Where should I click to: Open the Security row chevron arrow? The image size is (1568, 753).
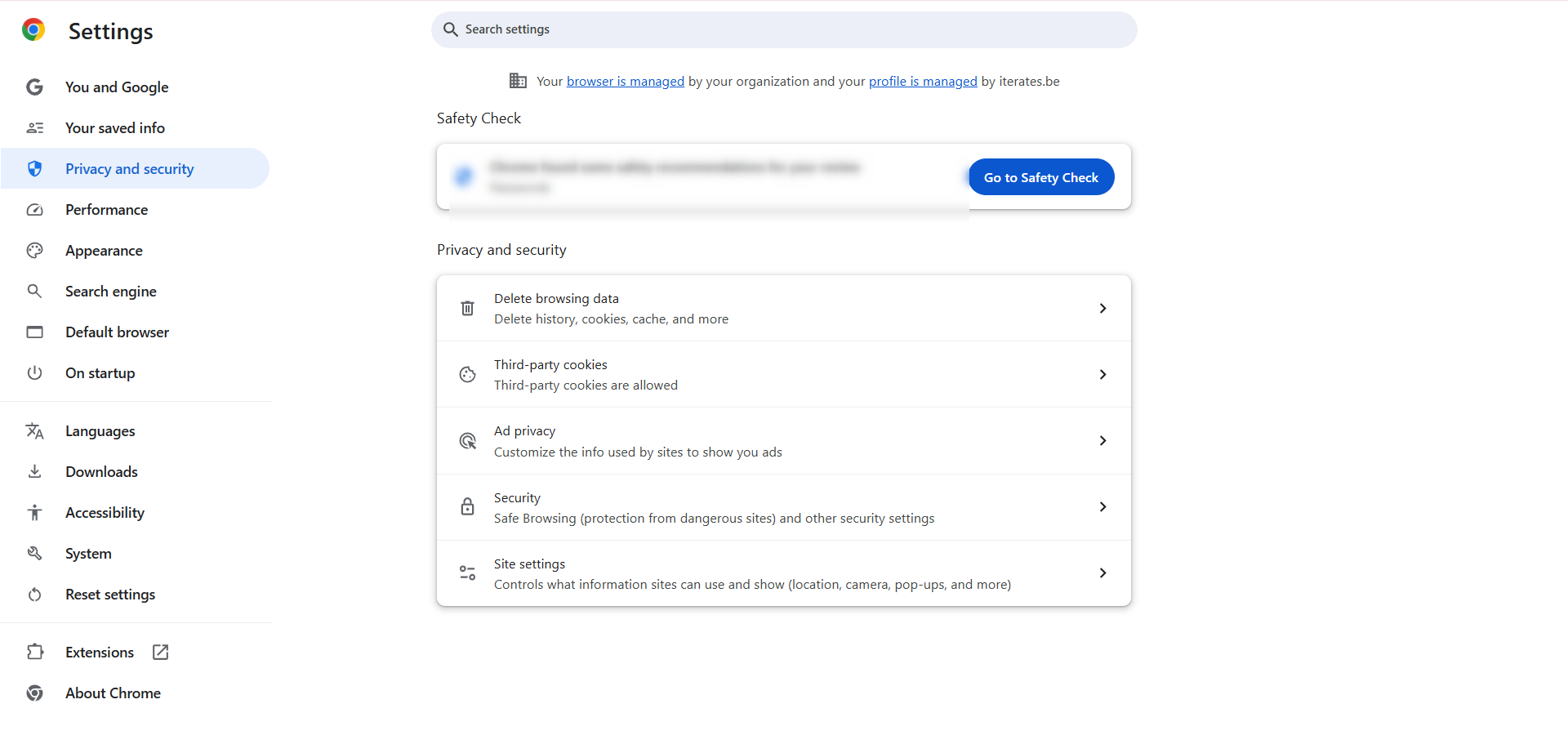(1102, 507)
